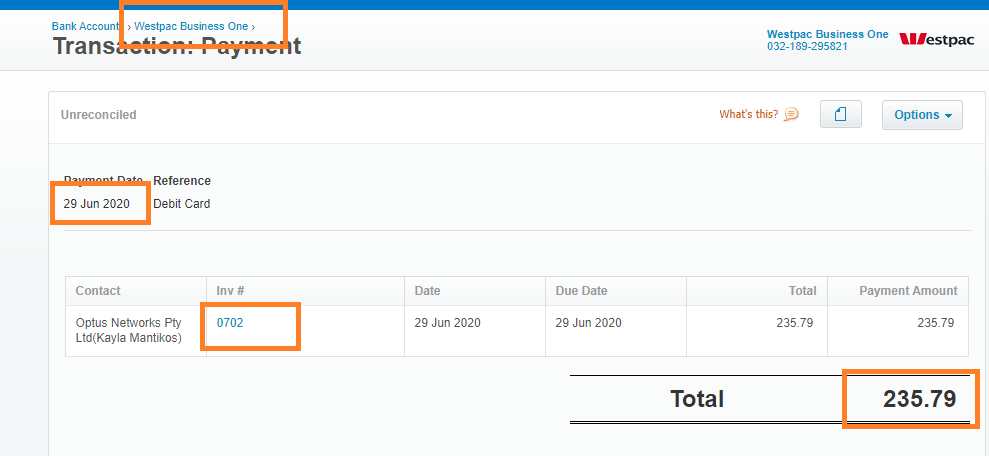Image resolution: width=989 pixels, height=456 pixels.
Task: Click the Westpac logo
Action: (x=936, y=39)
